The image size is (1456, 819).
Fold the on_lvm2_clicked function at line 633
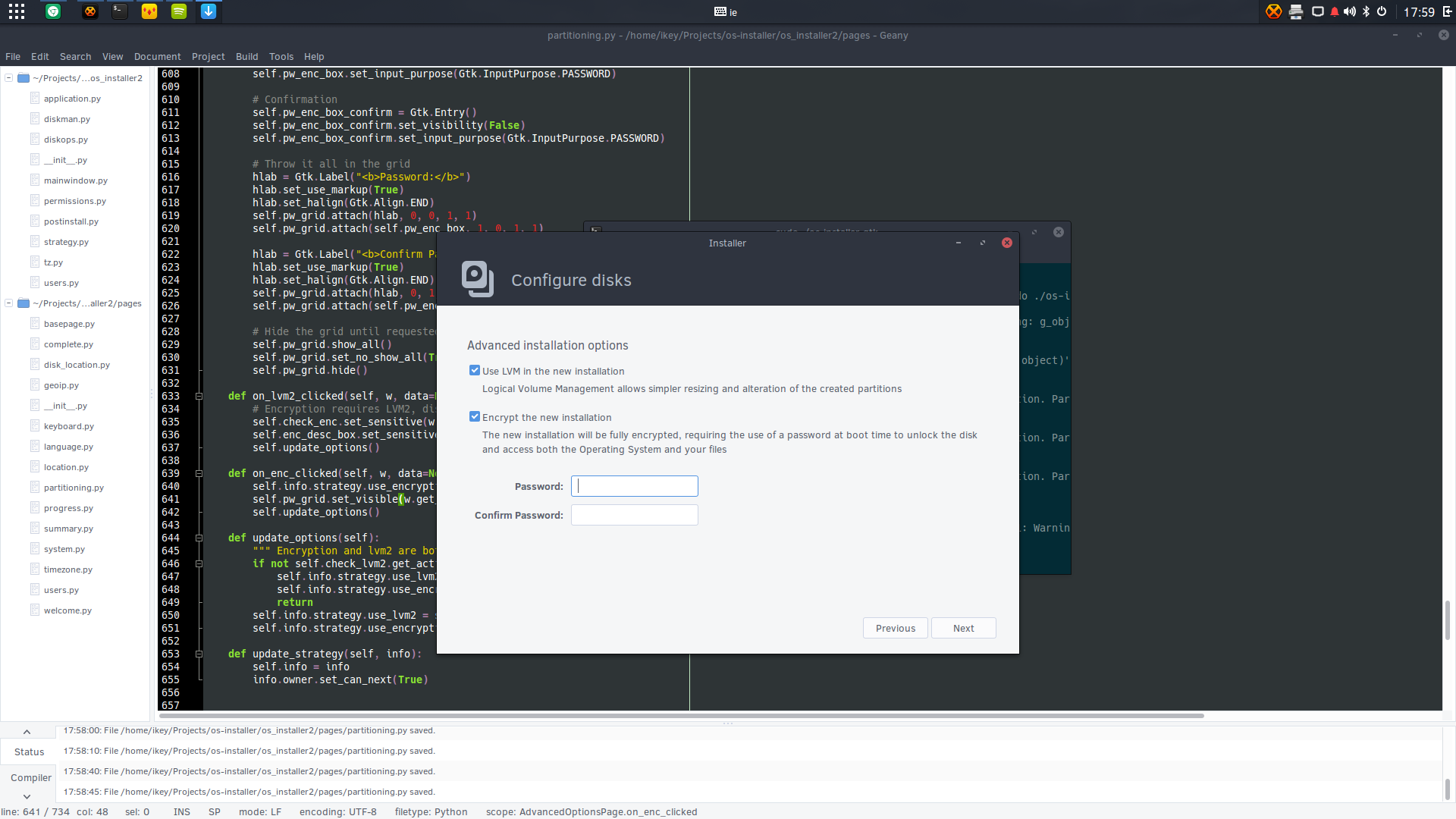tap(199, 396)
